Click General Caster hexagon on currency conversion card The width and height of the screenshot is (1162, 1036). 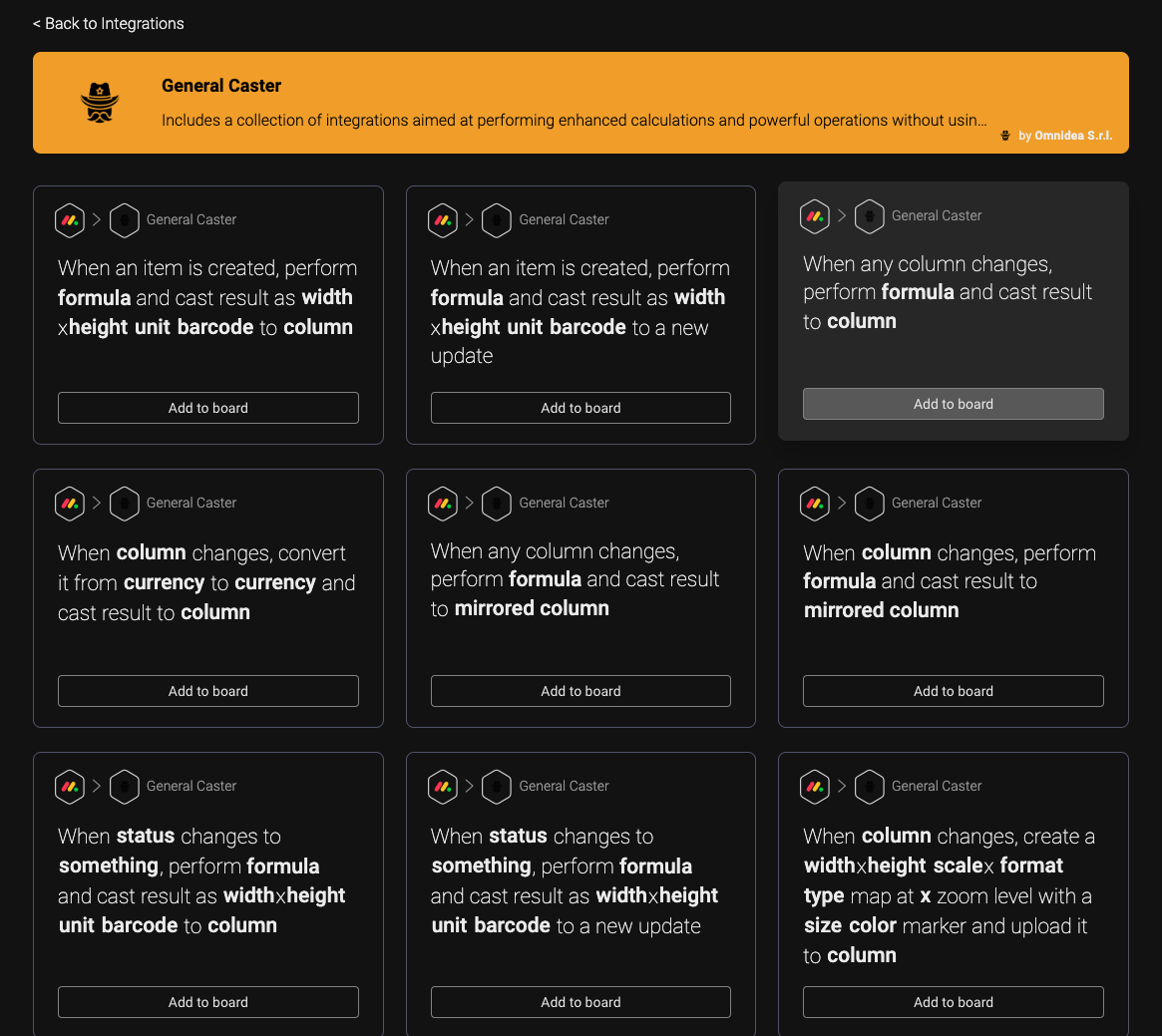point(125,504)
